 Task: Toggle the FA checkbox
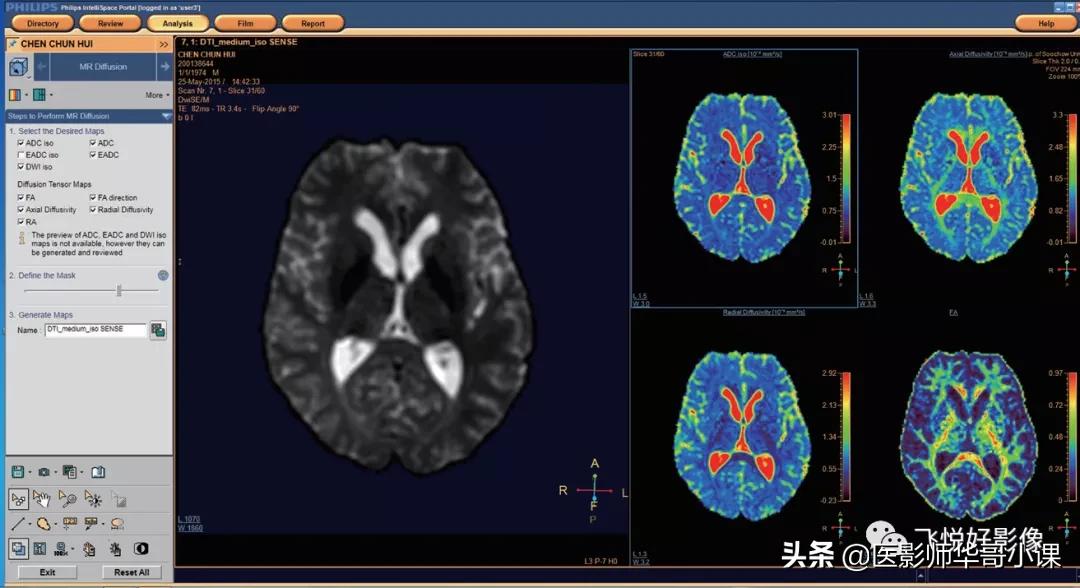point(21,198)
